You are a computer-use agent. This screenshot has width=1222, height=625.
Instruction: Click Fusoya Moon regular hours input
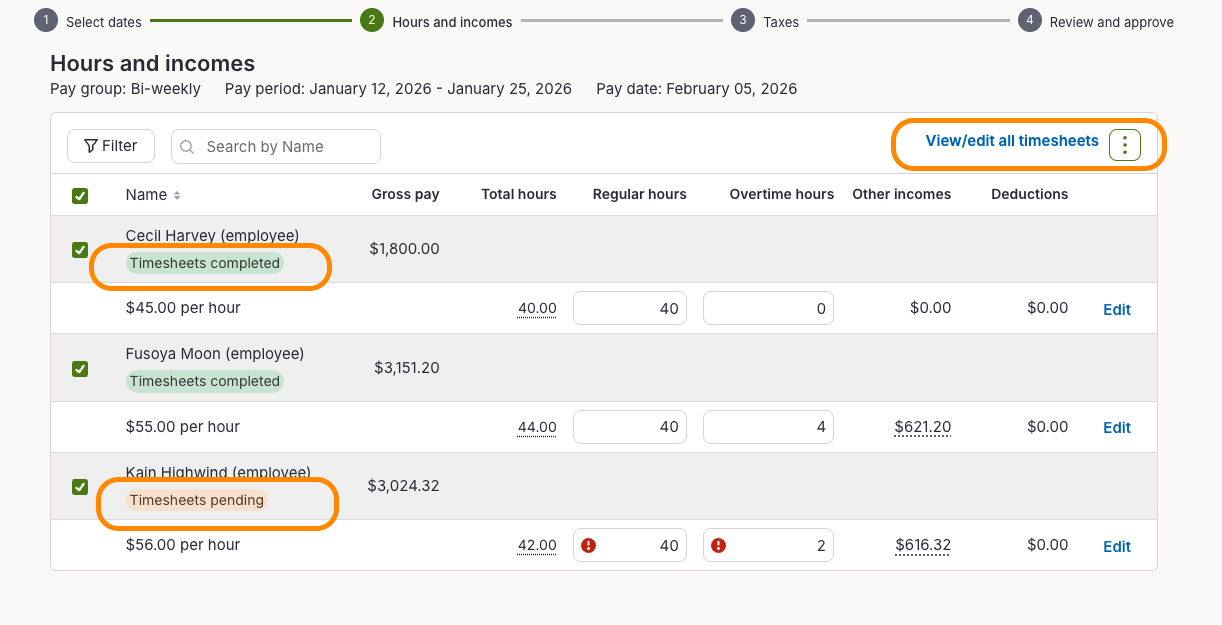pos(630,427)
